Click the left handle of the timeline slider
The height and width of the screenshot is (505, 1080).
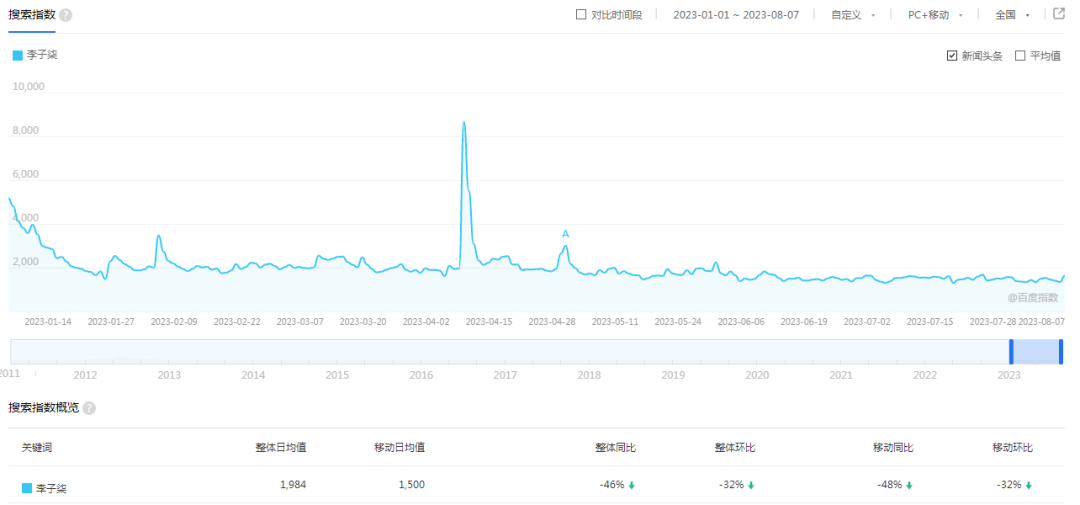[1011, 351]
